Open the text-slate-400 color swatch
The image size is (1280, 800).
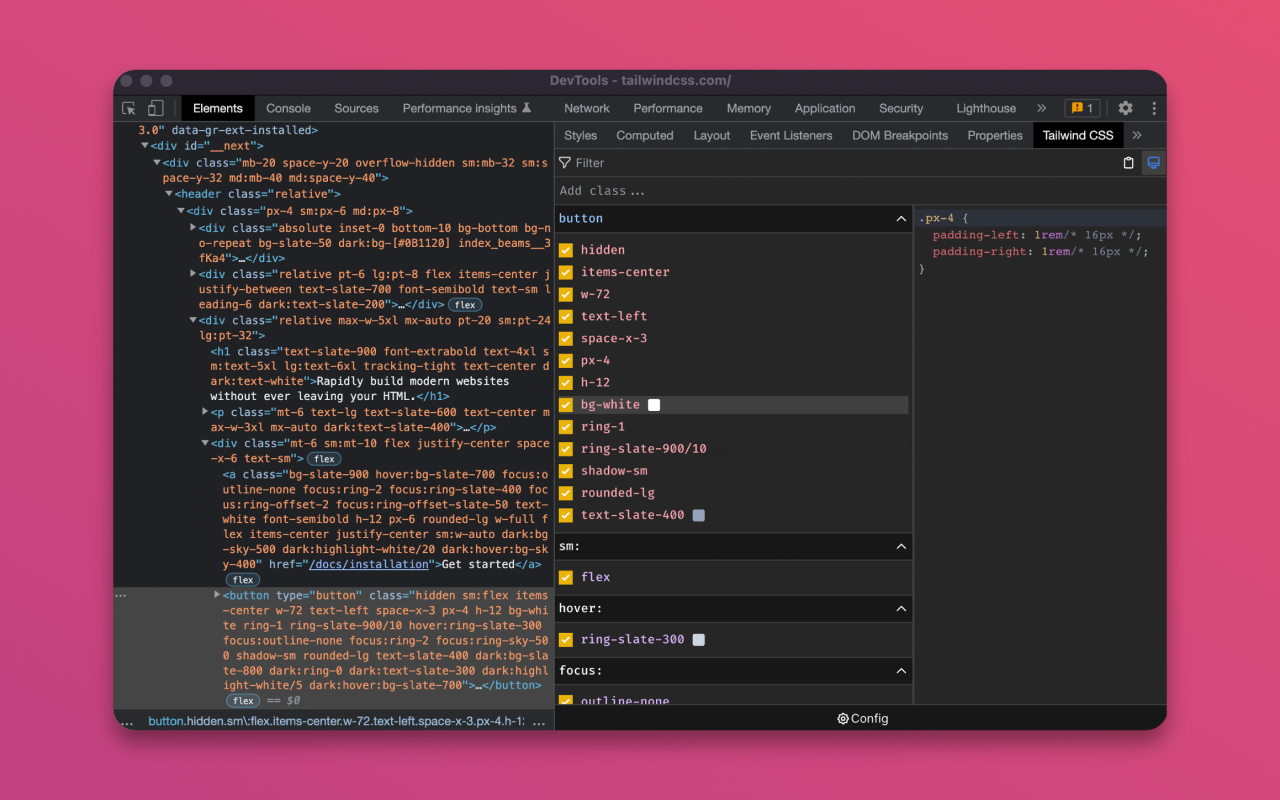pyautogui.click(x=699, y=515)
